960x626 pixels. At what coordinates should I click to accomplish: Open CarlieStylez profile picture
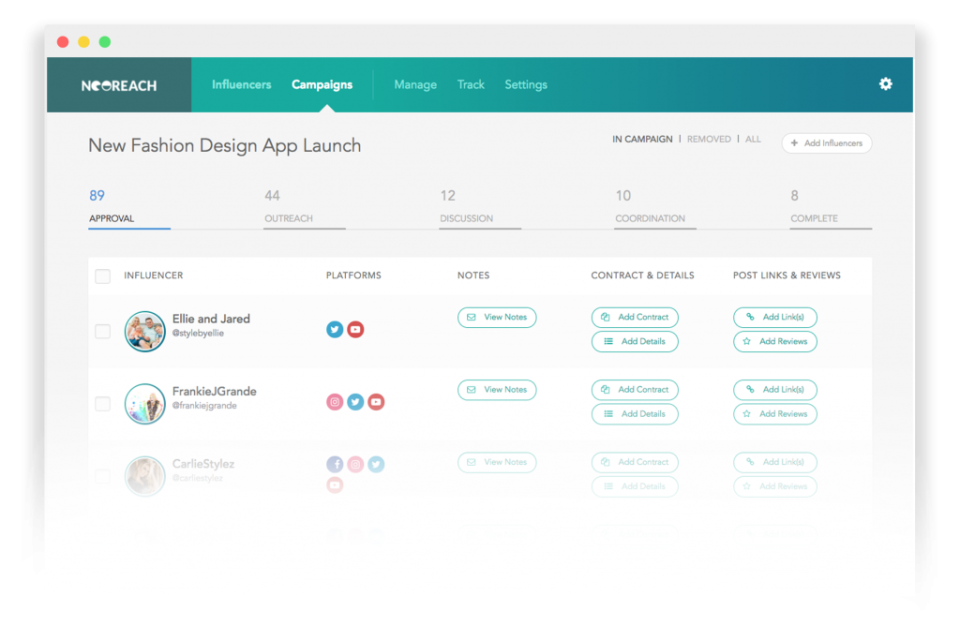point(144,476)
